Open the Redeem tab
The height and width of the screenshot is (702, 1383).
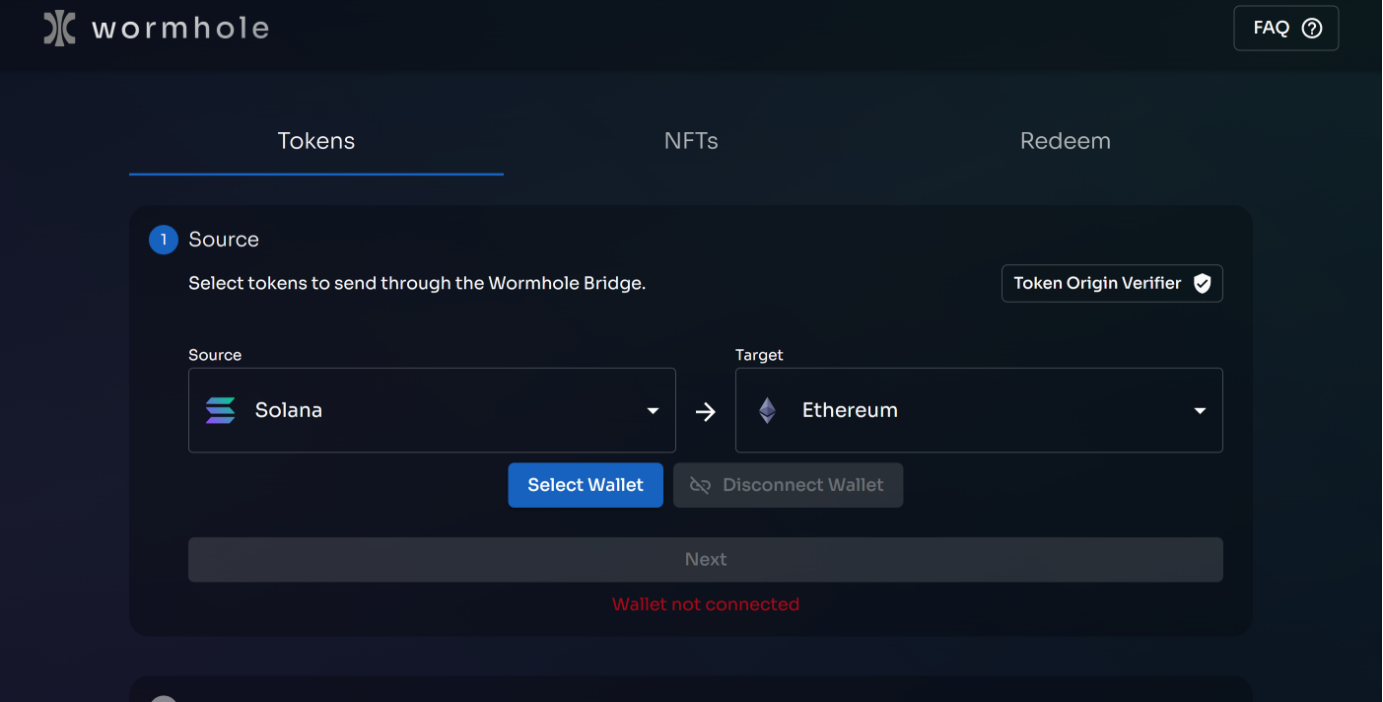pos(1065,142)
